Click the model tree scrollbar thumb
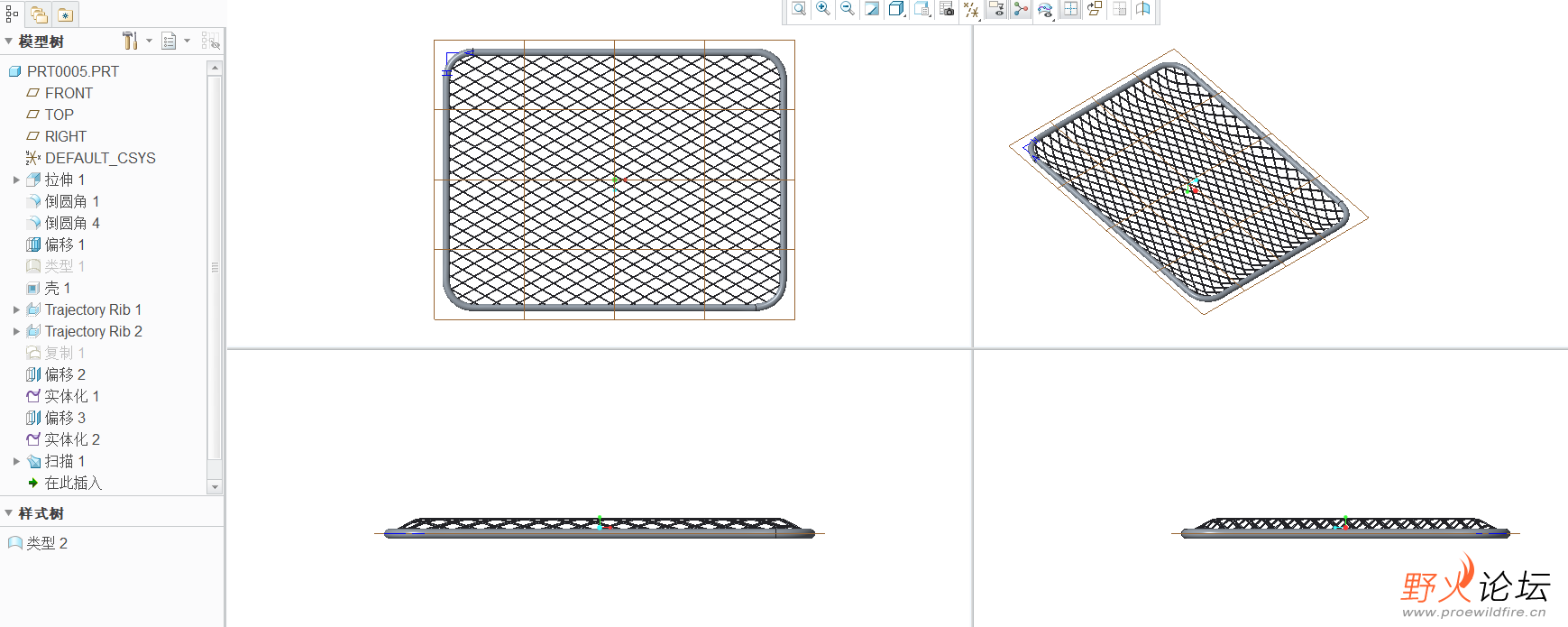Screen dimensions: 1568x627 (215, 267)
